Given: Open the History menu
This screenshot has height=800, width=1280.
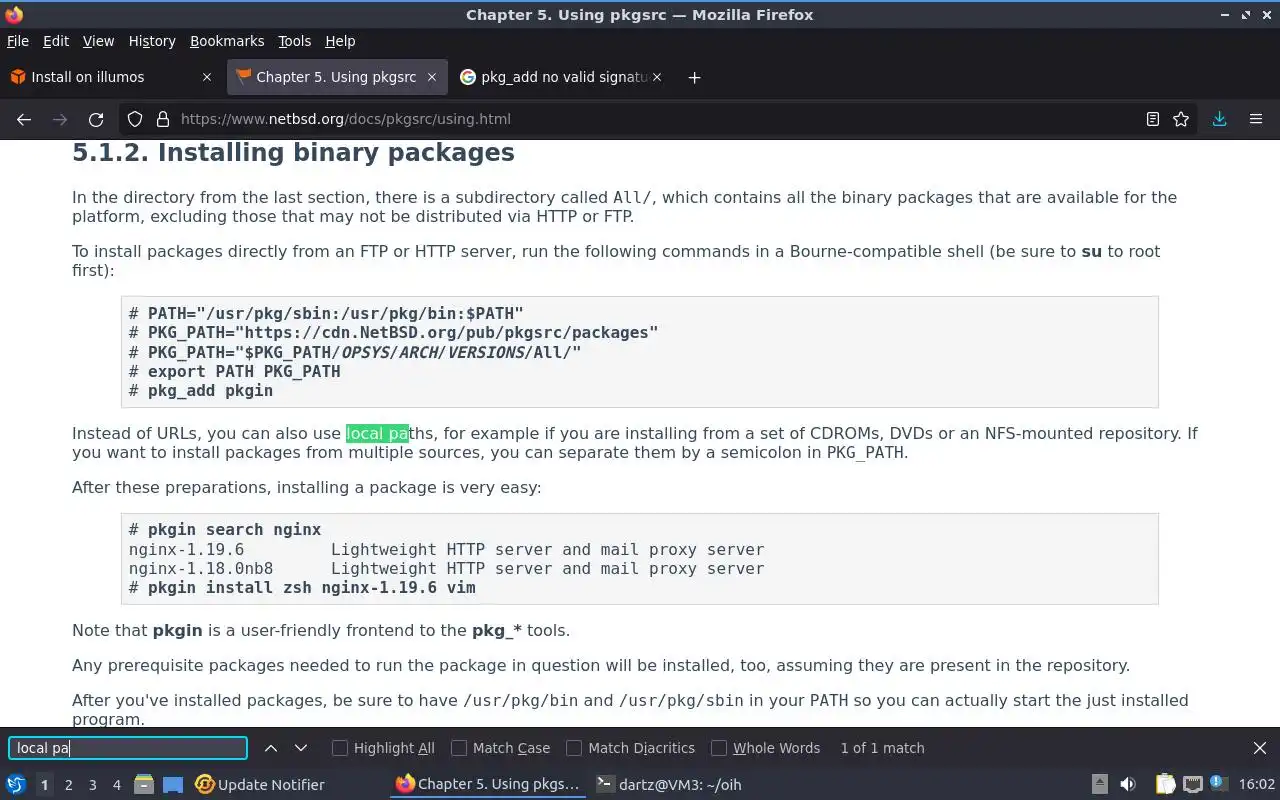Looking at the screenshot, I should point(152,41).
